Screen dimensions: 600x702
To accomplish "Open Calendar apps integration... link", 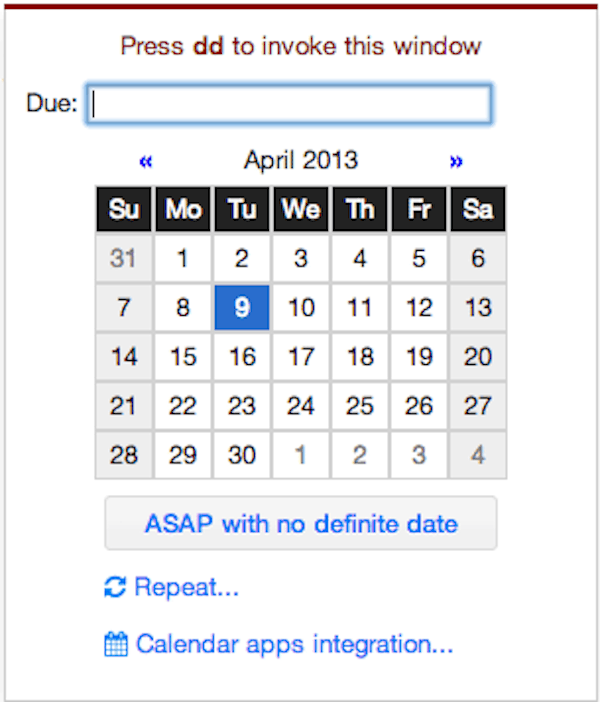I will pyautogui.click(x=294, y=644).
